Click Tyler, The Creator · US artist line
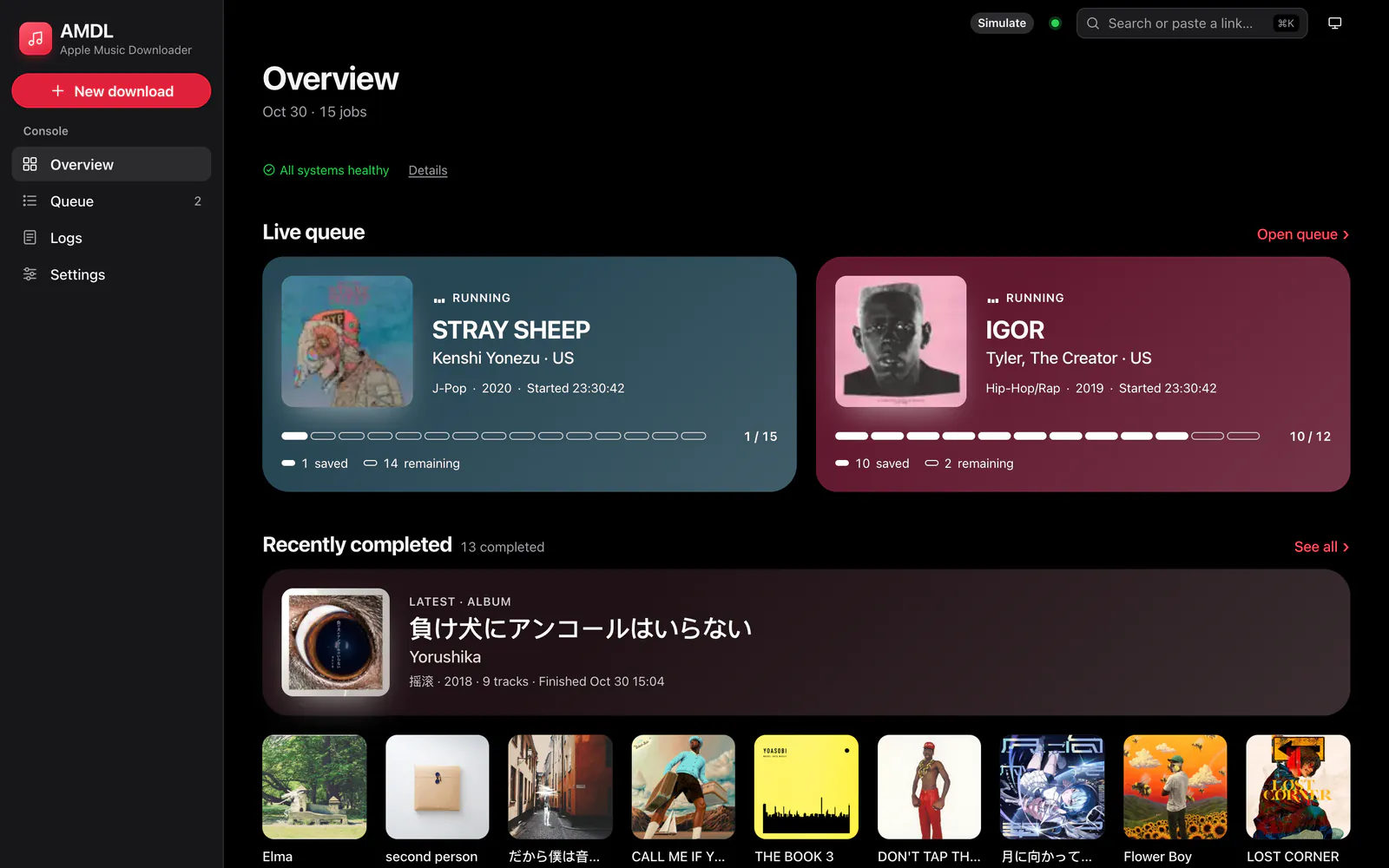Viewport: 1389px width, 868px height. pos(1069,358)
